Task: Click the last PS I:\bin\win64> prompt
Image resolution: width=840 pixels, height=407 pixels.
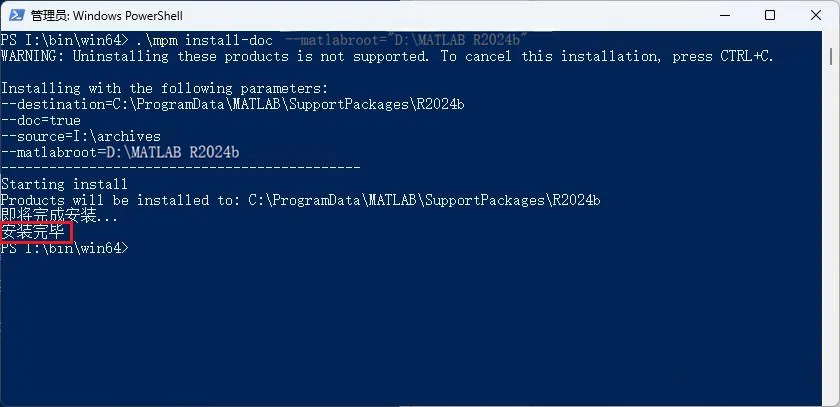Action: (x=65, y=248)
